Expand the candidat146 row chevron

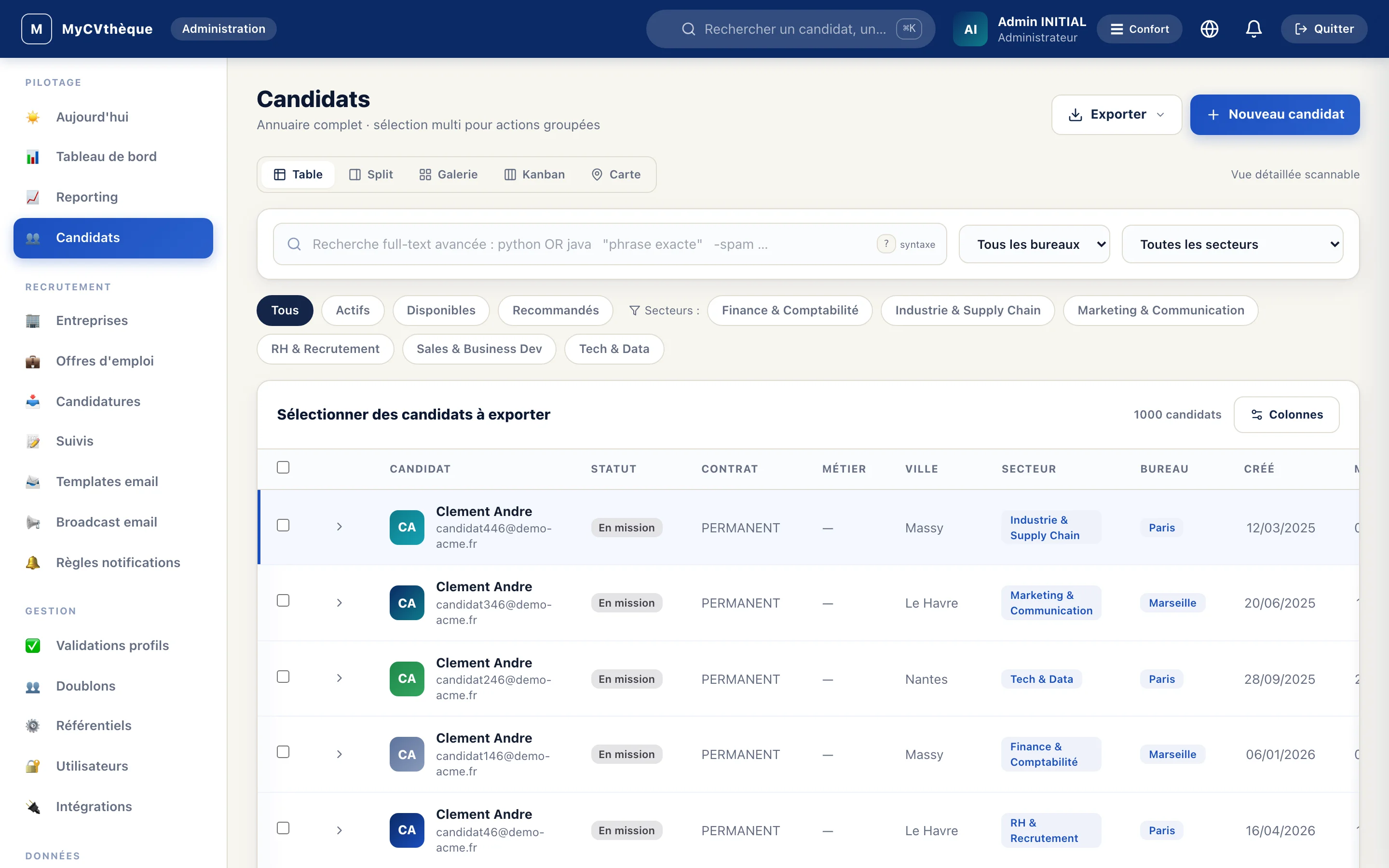[x=339, y=754]
